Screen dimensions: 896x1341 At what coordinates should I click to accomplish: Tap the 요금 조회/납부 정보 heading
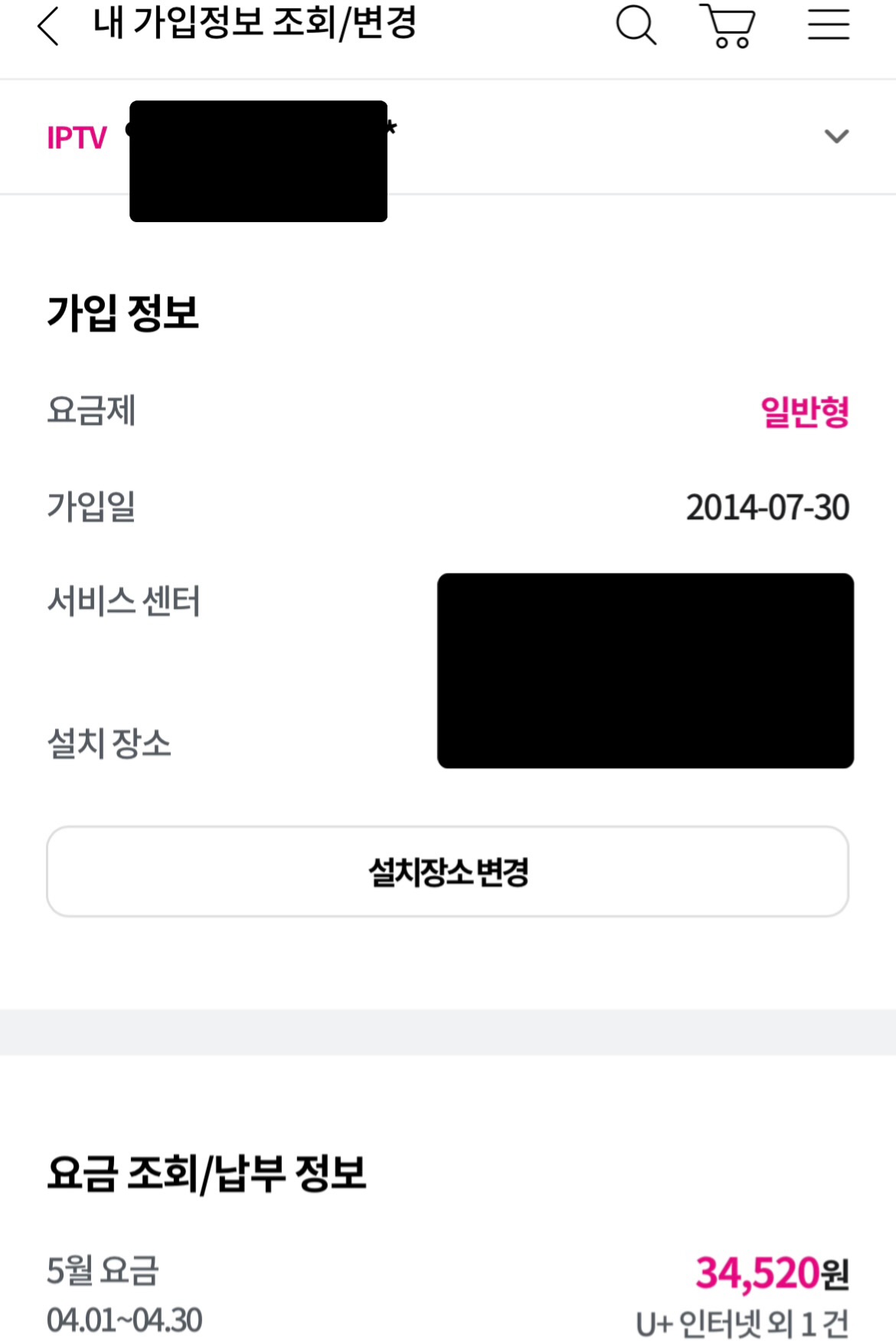(207, 1173)
